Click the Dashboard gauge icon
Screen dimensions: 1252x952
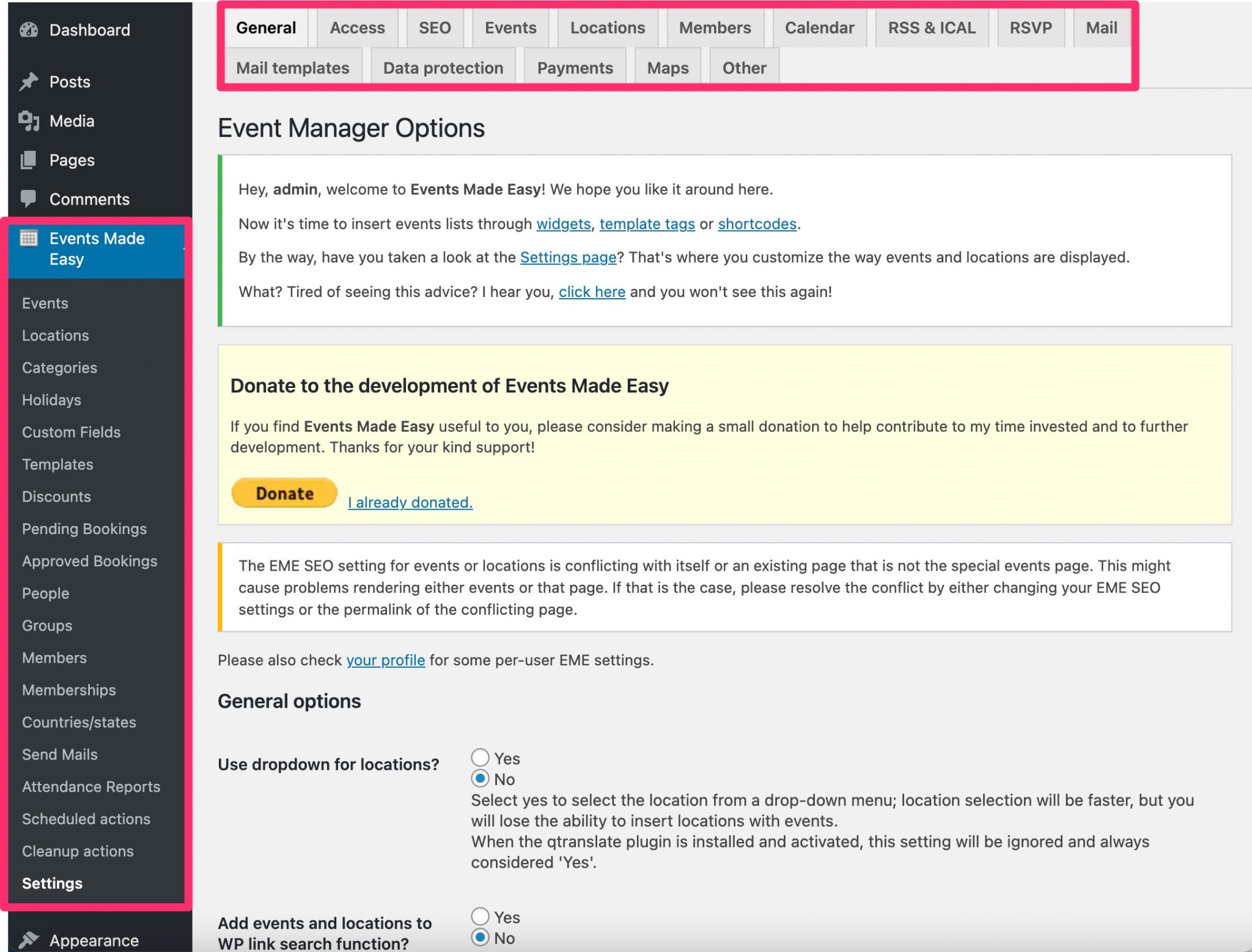[29, 30]
